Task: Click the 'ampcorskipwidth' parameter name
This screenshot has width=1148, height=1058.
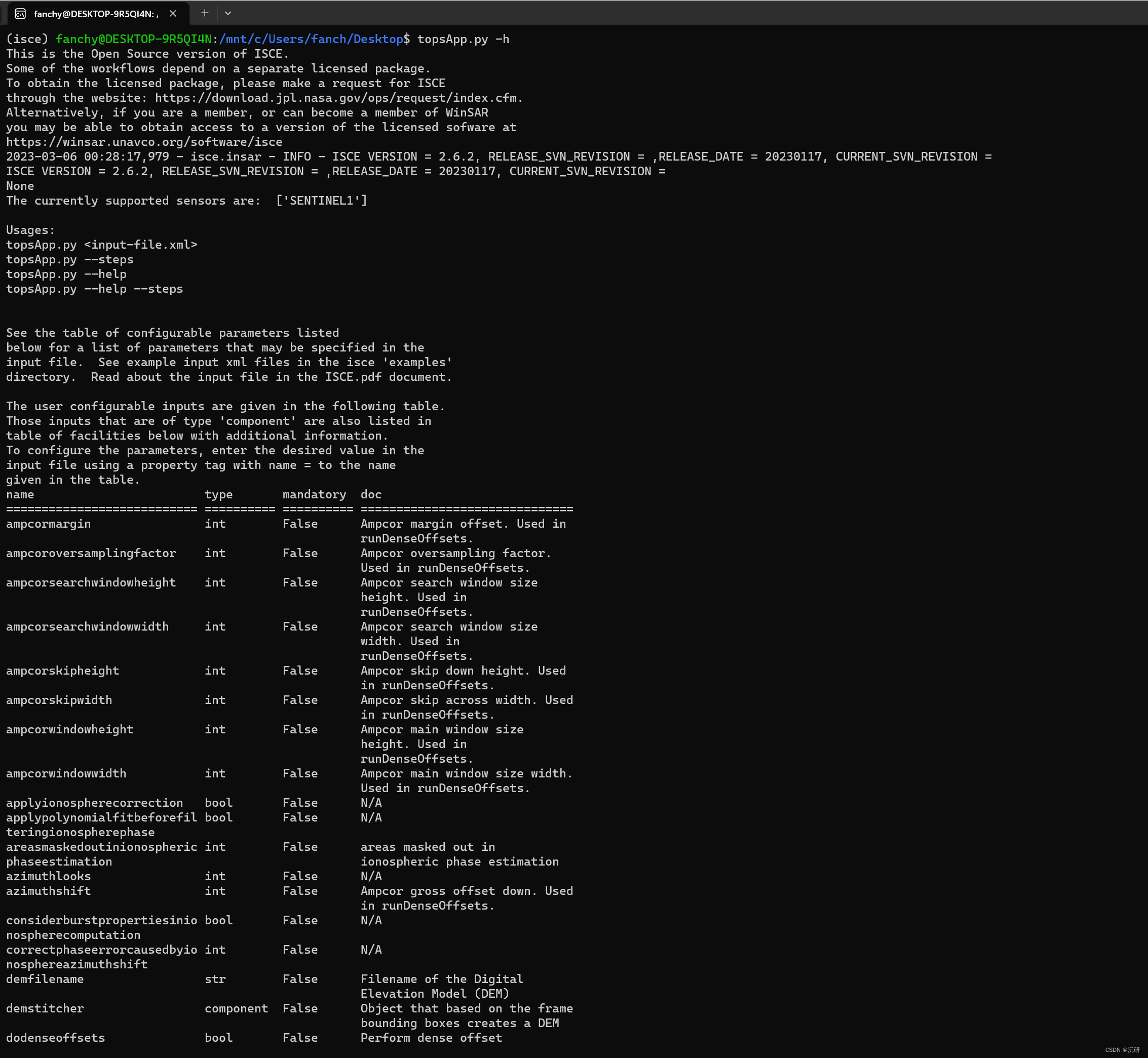Action: click(x=59, y=699)
